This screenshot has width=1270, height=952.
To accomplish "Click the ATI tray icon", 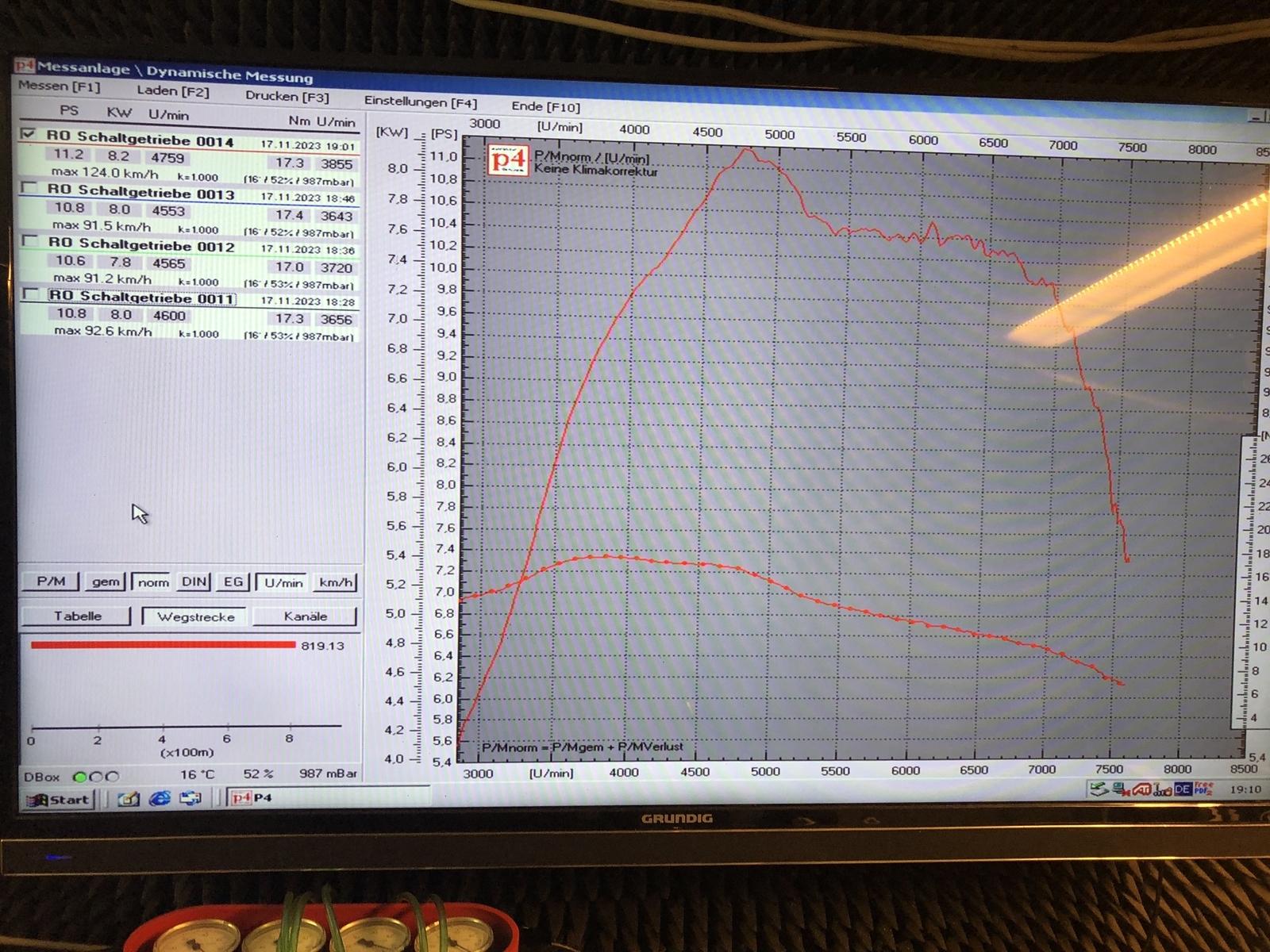I will (x=1141, y=789).
